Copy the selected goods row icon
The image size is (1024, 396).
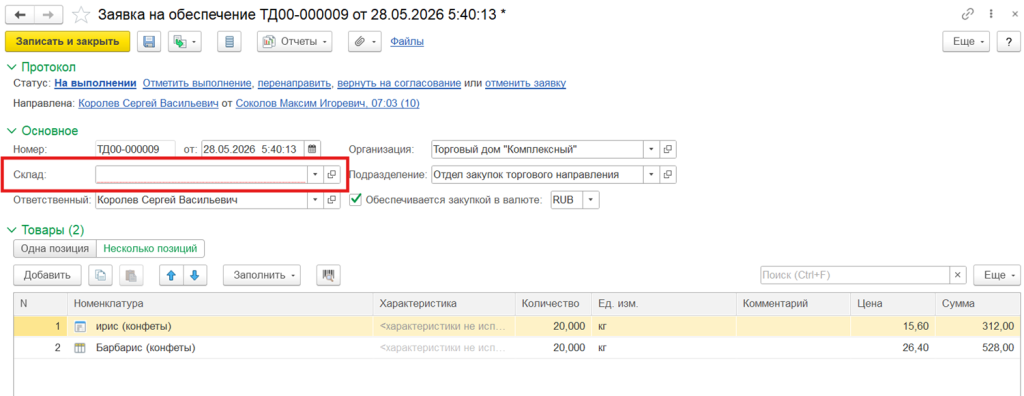pyautogui.click(x=101, y=275)
